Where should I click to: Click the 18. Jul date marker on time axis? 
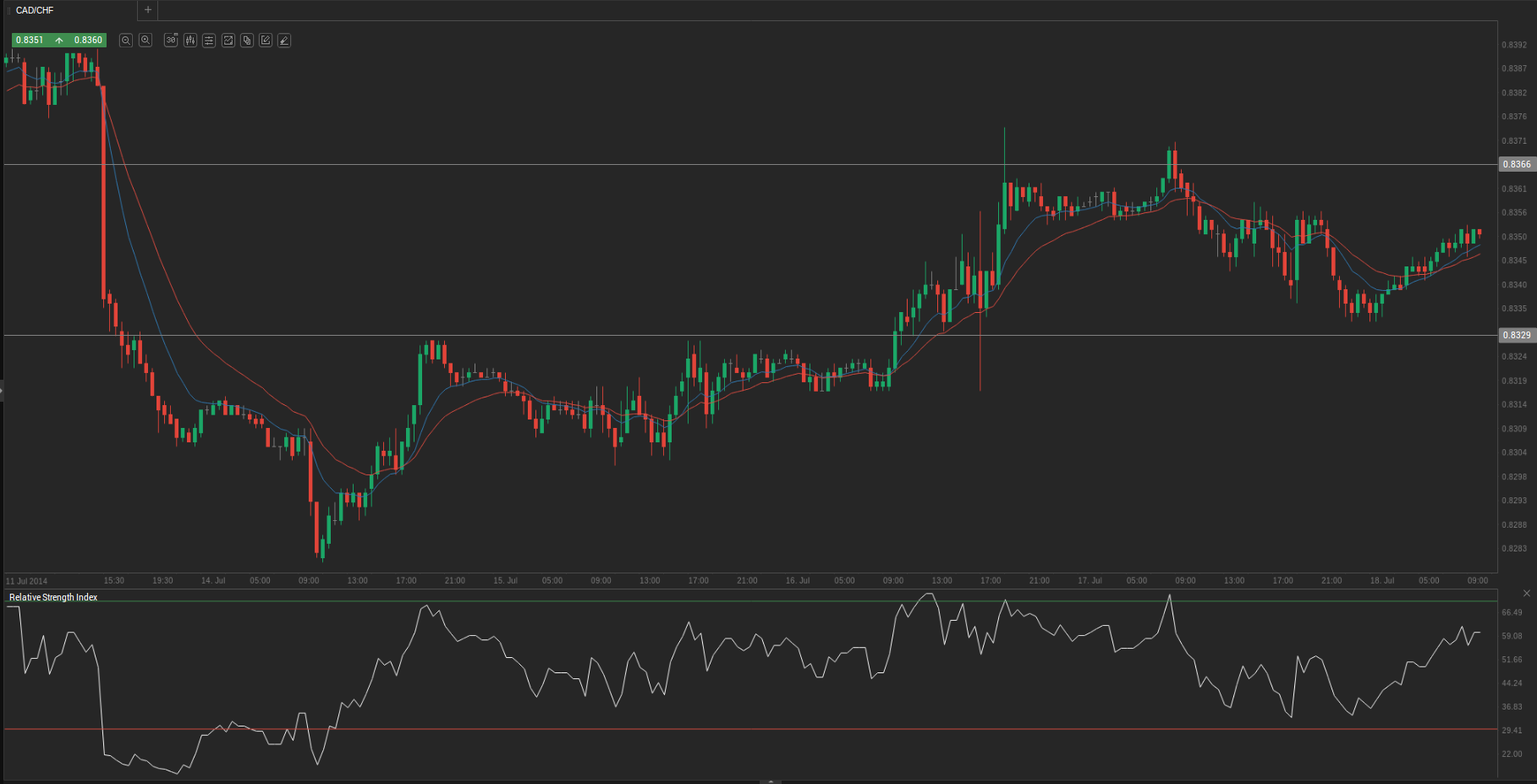(1382, 581)
